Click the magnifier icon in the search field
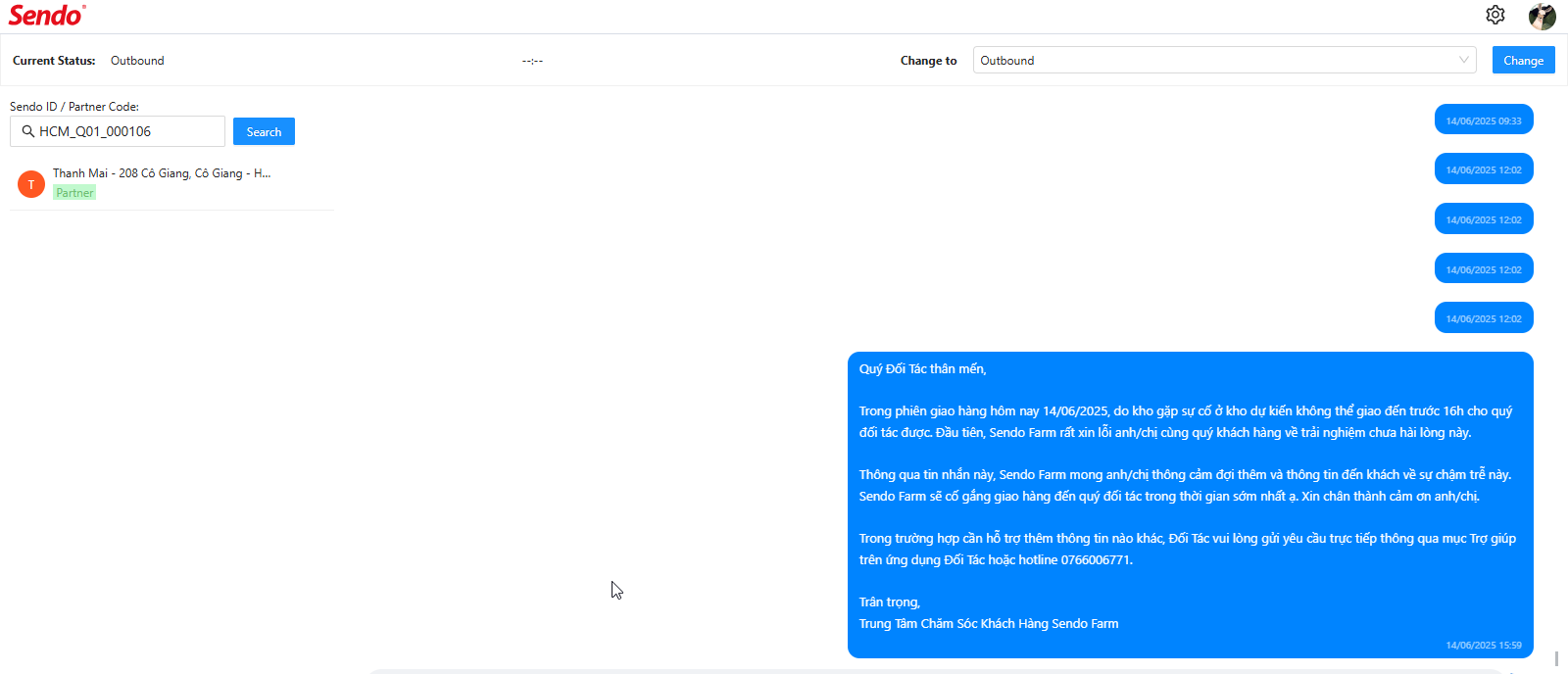The image size is (1568, 674). point(28,131)
